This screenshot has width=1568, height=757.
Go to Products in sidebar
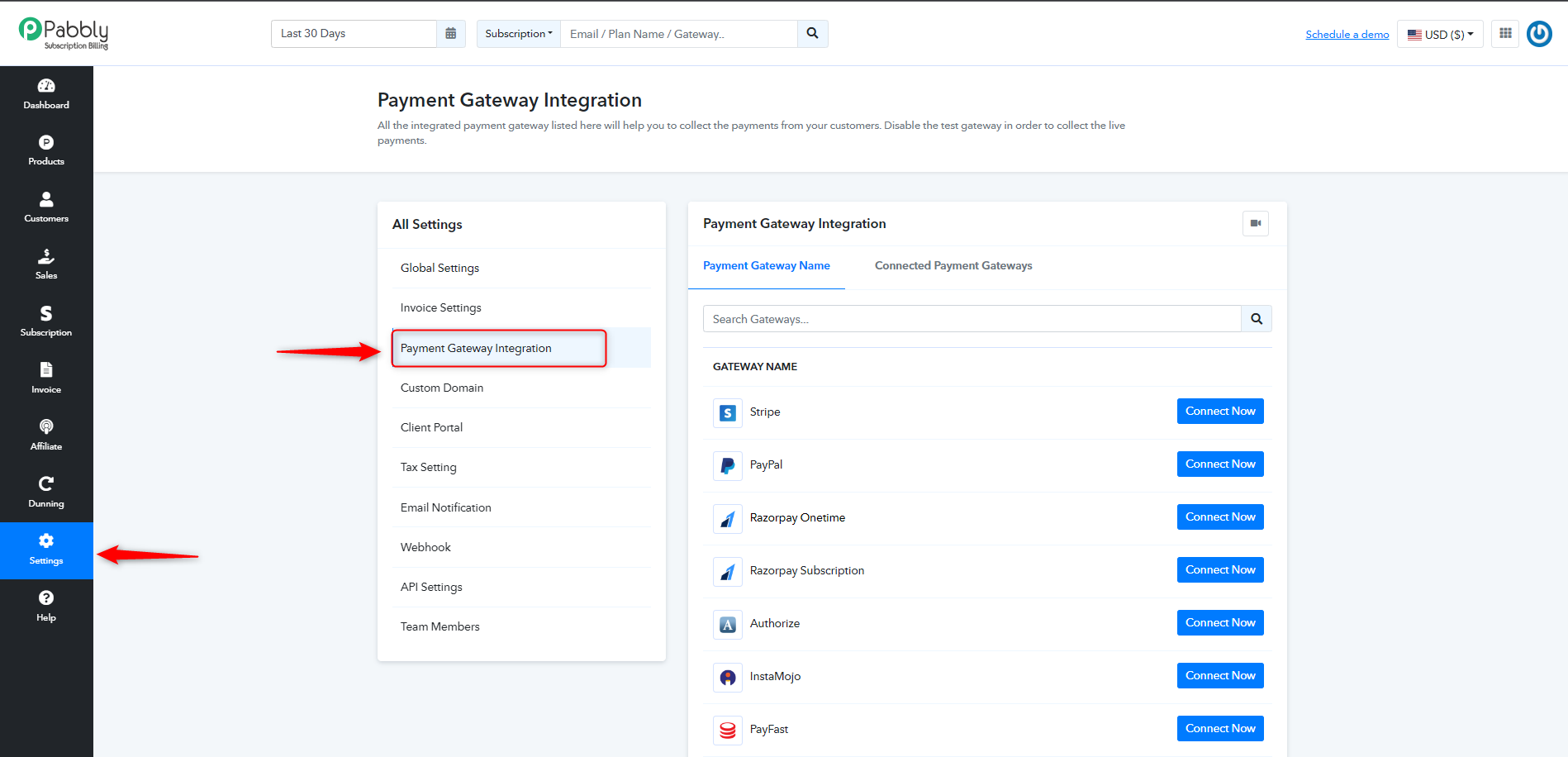[x=46, y=150]
